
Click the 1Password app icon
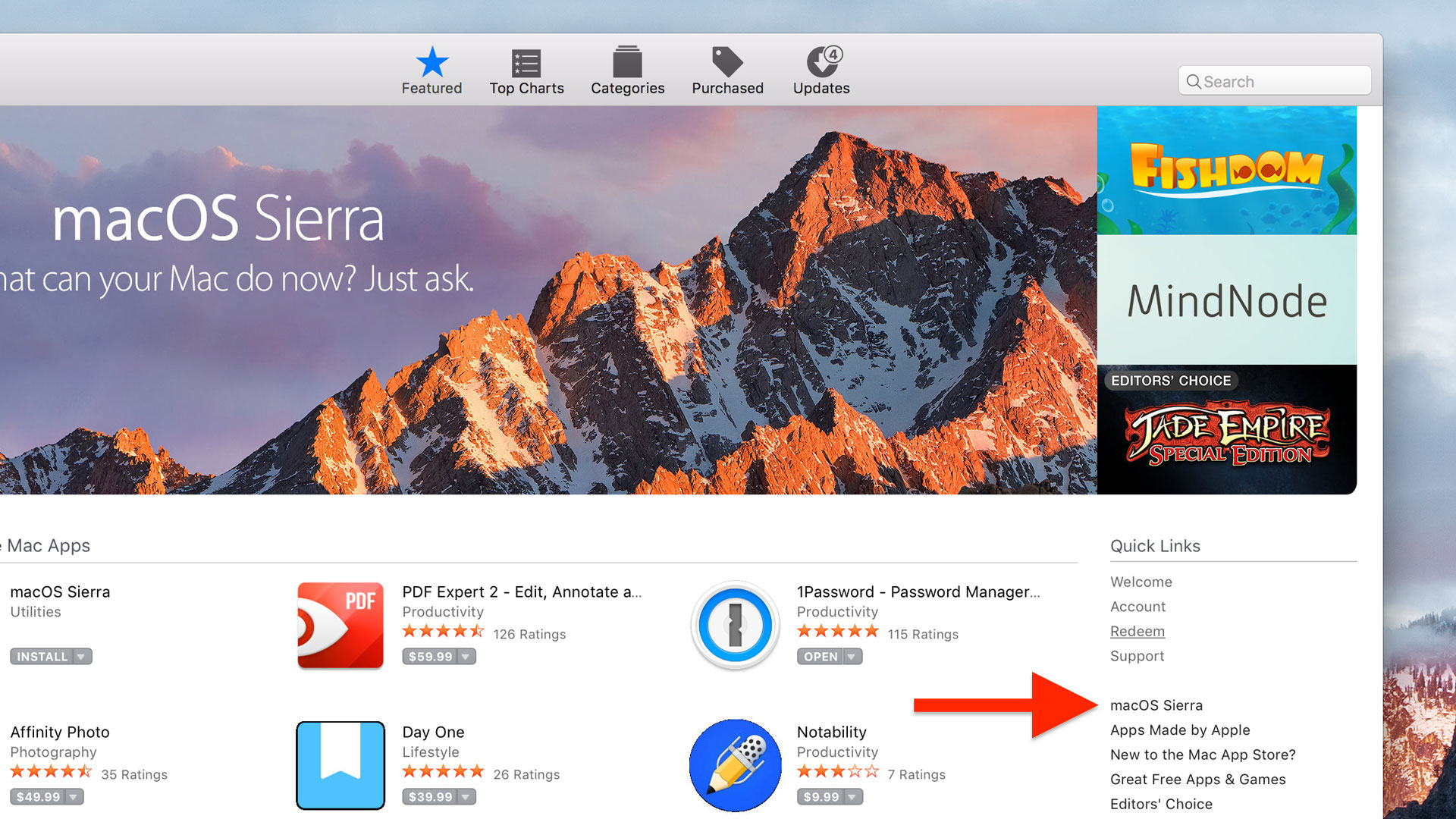tap(735, 626)
